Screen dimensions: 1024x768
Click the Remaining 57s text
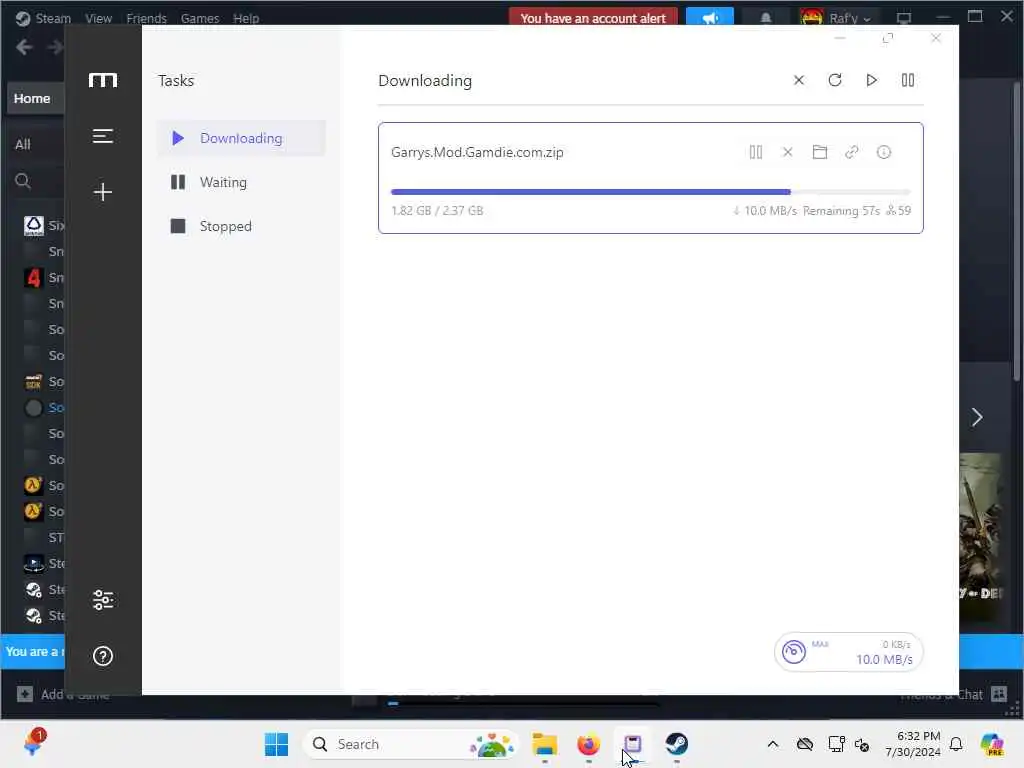[841, 211]
